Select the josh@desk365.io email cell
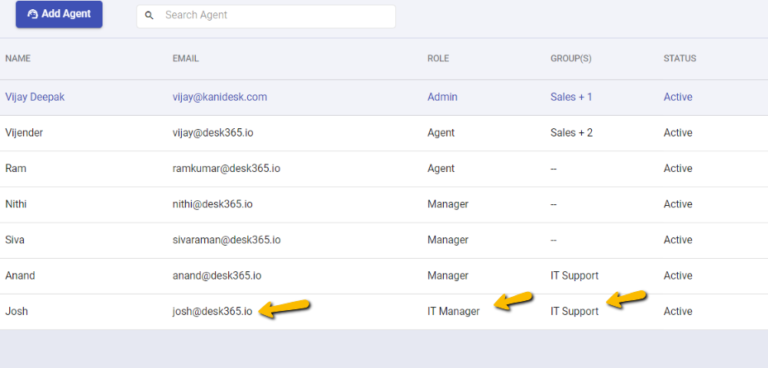This screenshot has width=768, height=368. point(213,311)
